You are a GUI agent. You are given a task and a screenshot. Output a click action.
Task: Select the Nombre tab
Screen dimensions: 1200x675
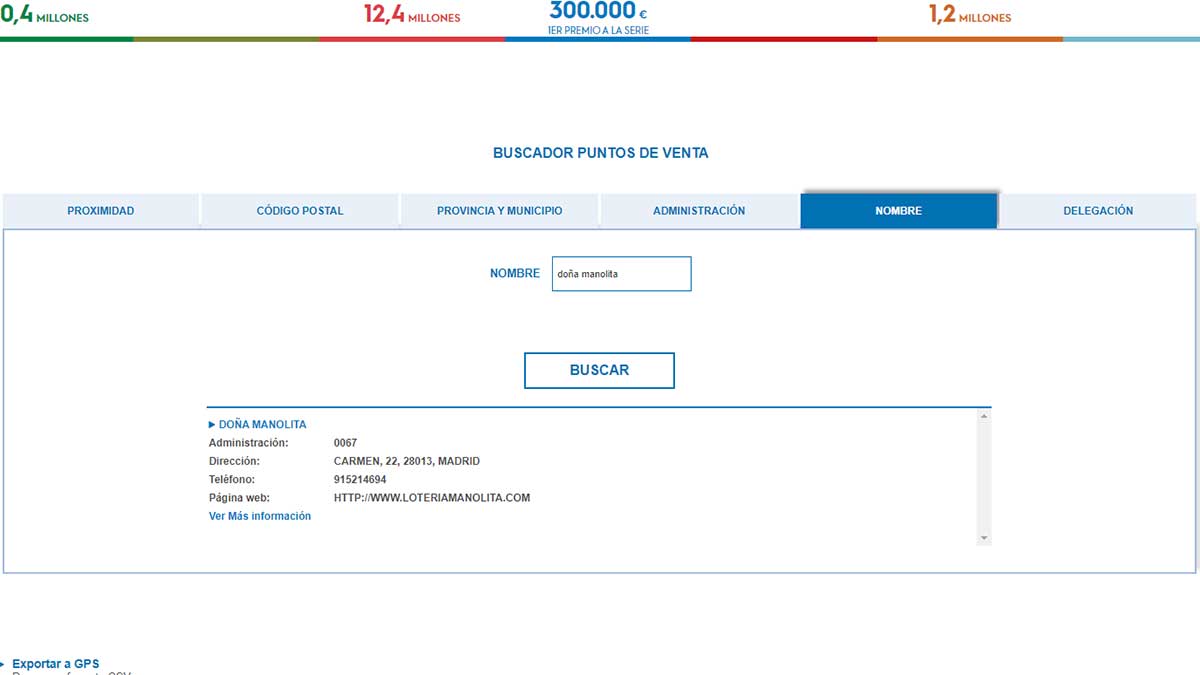[898, 211]
